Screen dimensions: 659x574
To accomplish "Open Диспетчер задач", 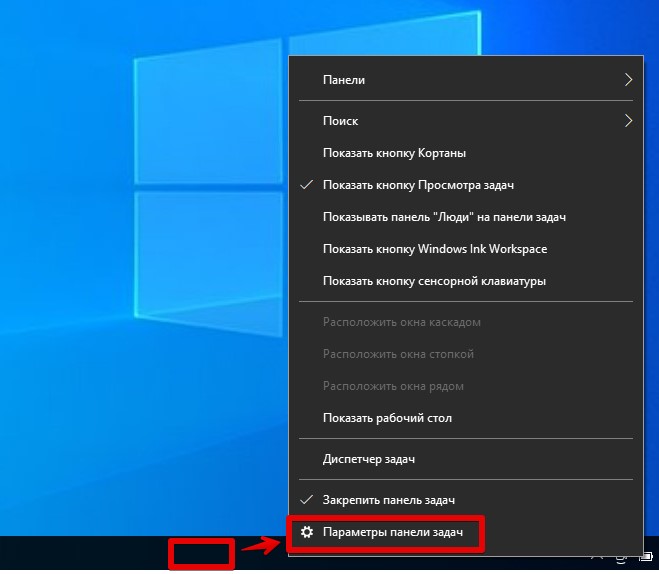I will (466, 459).
